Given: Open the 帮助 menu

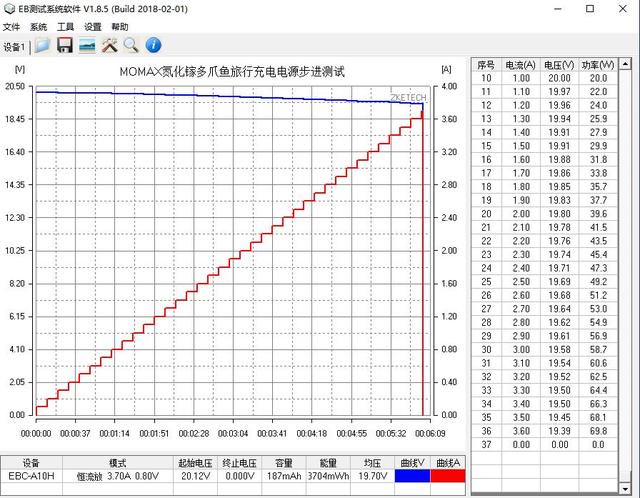Looking at the screenshot, I should (120, 27).
